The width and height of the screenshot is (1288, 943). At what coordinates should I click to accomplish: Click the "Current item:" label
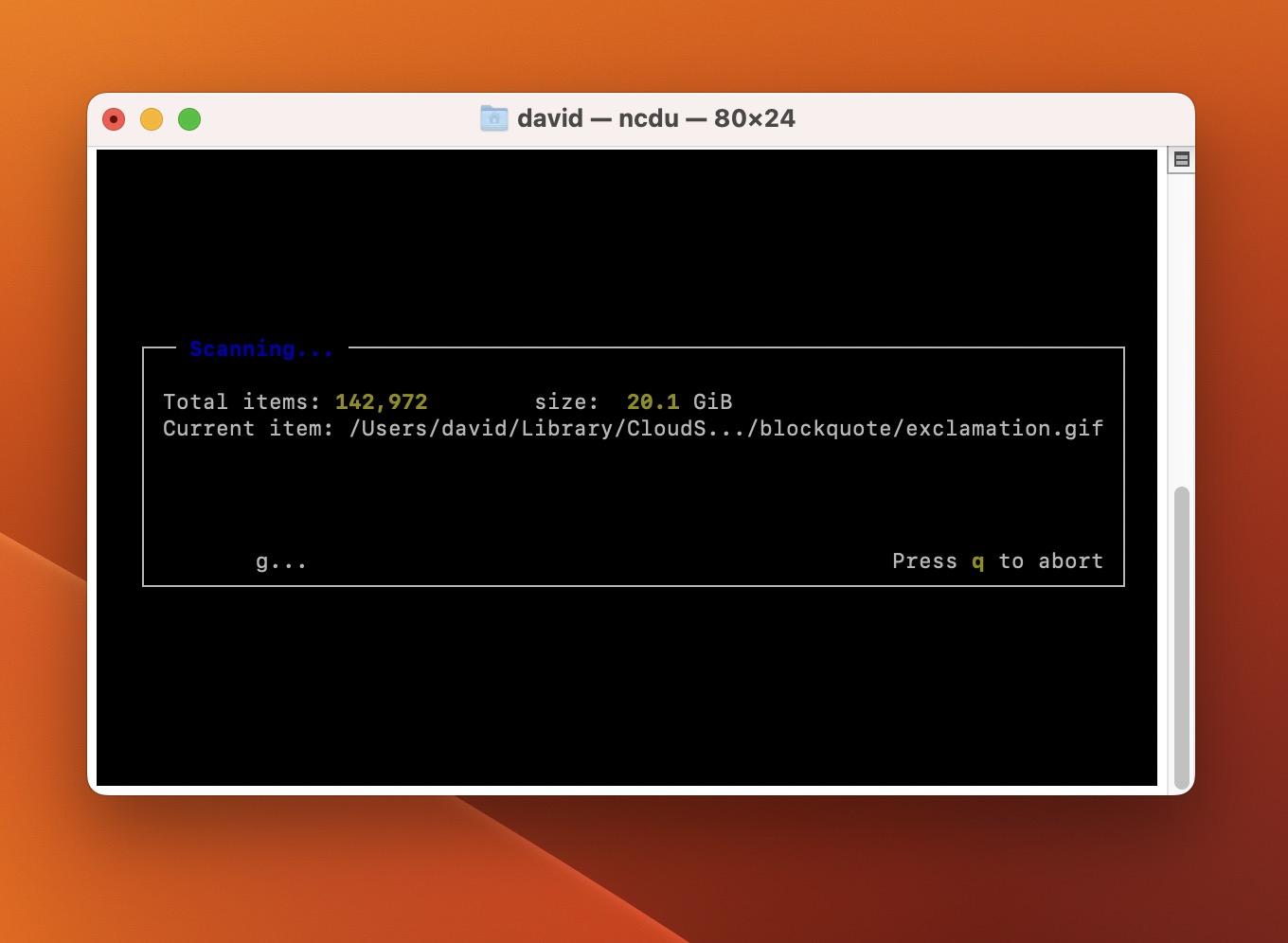click(x=248, y=428)
